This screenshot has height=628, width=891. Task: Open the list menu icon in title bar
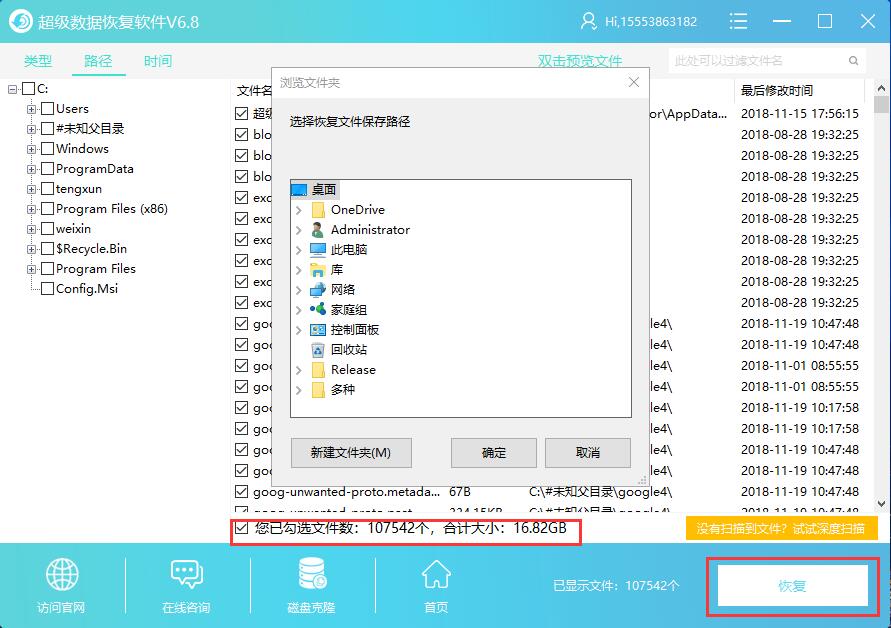738,22
